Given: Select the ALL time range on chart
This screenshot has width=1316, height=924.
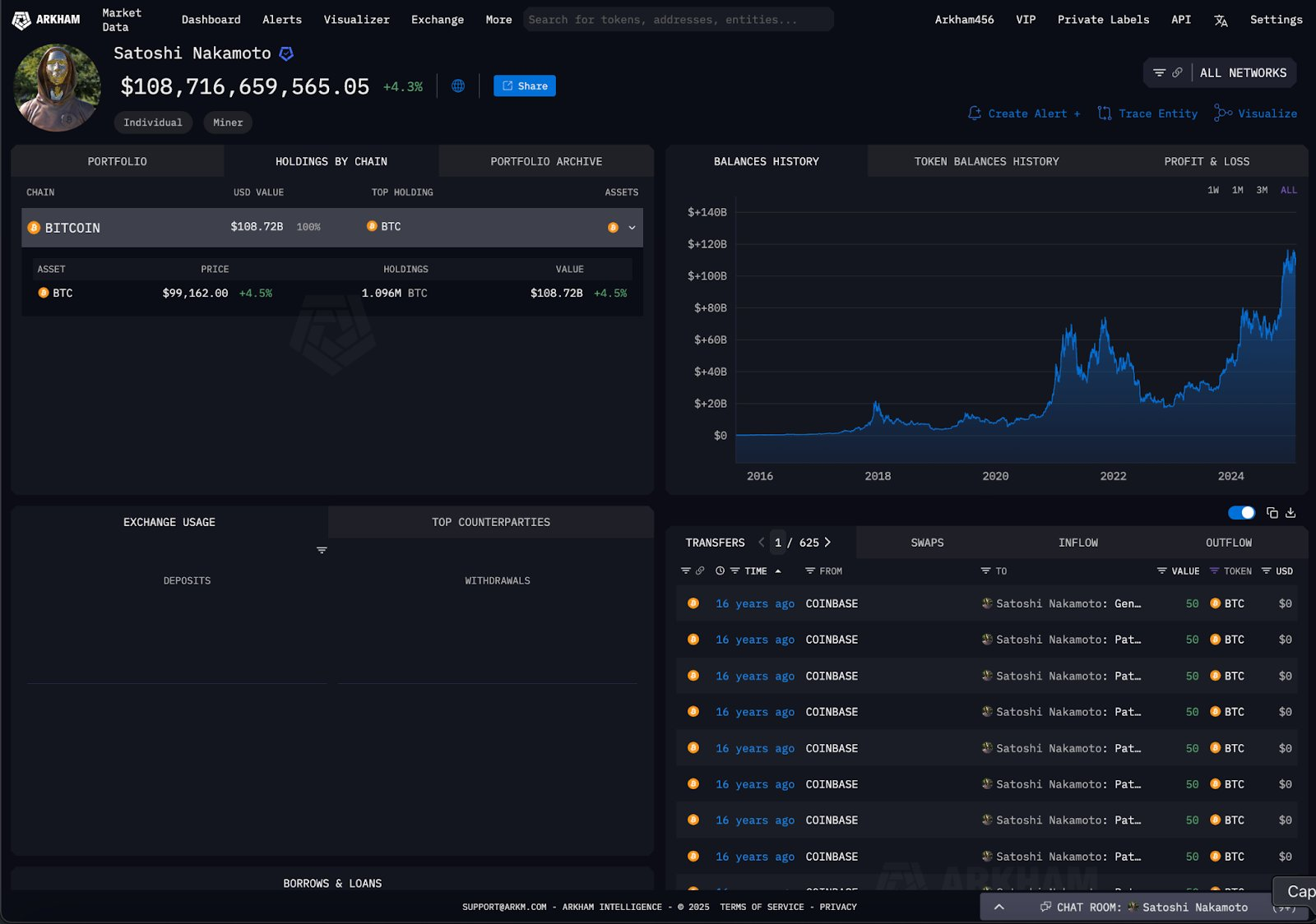Looking at the screenshot, I should tap(1288, 190).
